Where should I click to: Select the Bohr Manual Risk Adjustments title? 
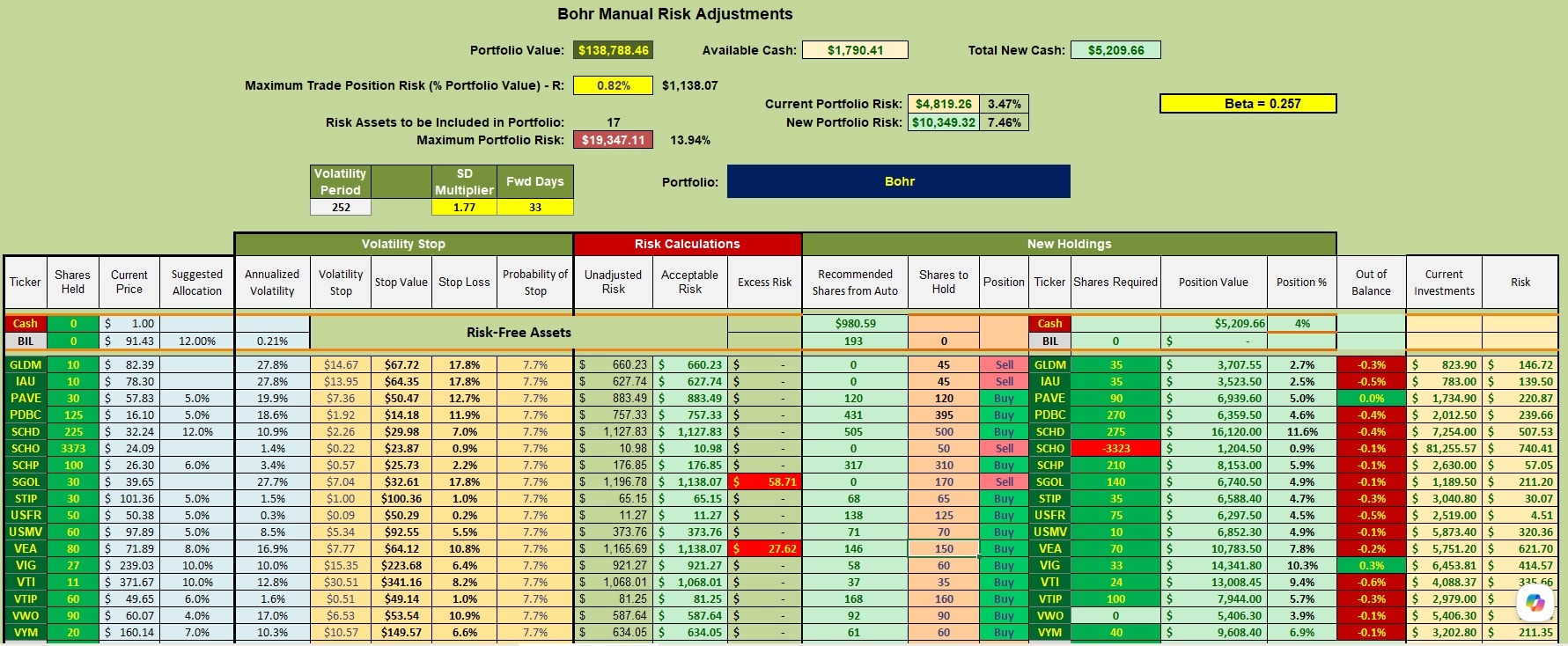coord(675,14)
